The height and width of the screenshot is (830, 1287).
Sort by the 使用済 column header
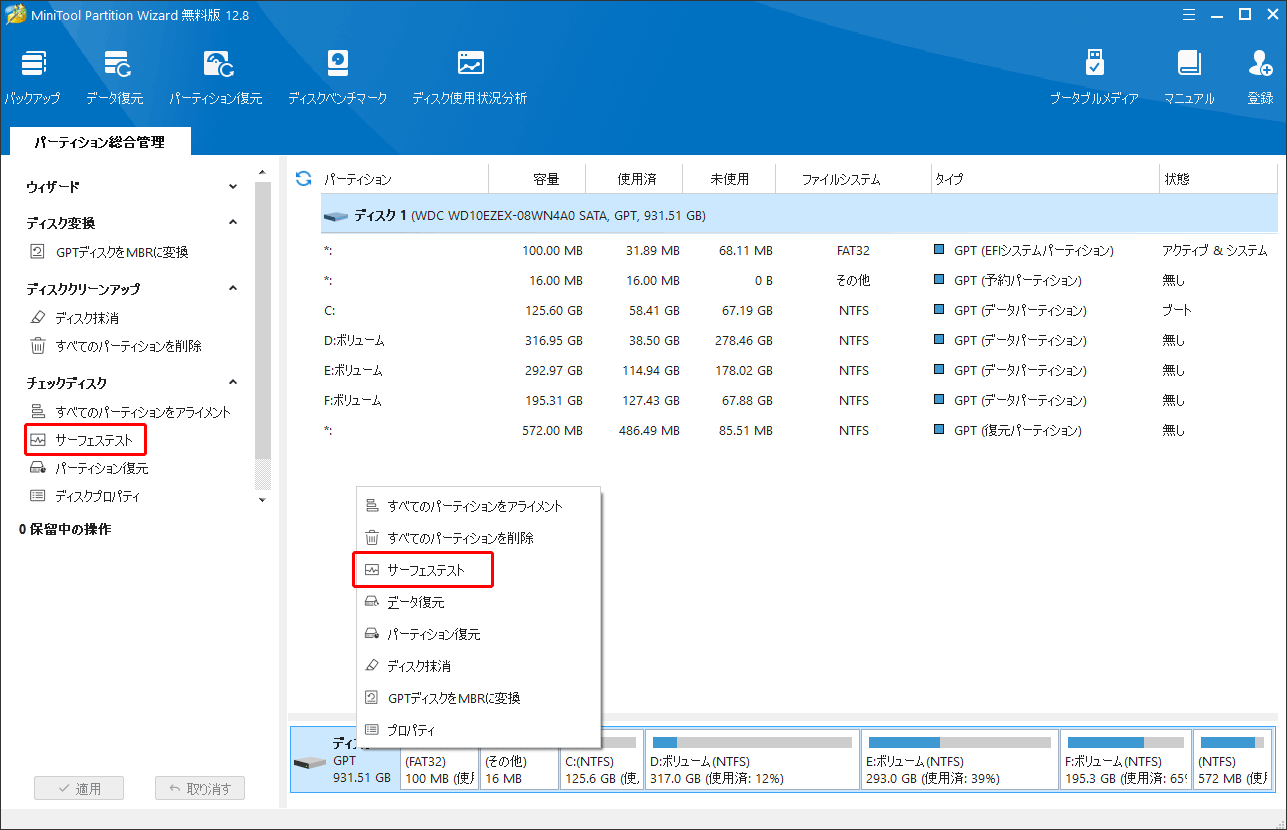point(636,179)
